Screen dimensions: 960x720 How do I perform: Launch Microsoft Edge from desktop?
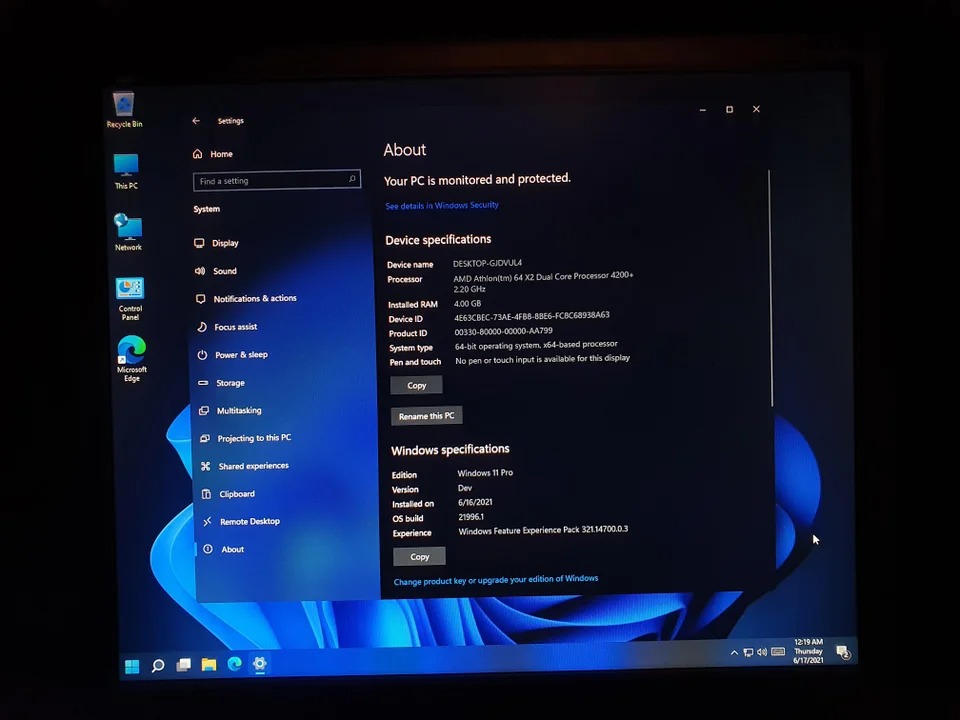pos(131,352)
